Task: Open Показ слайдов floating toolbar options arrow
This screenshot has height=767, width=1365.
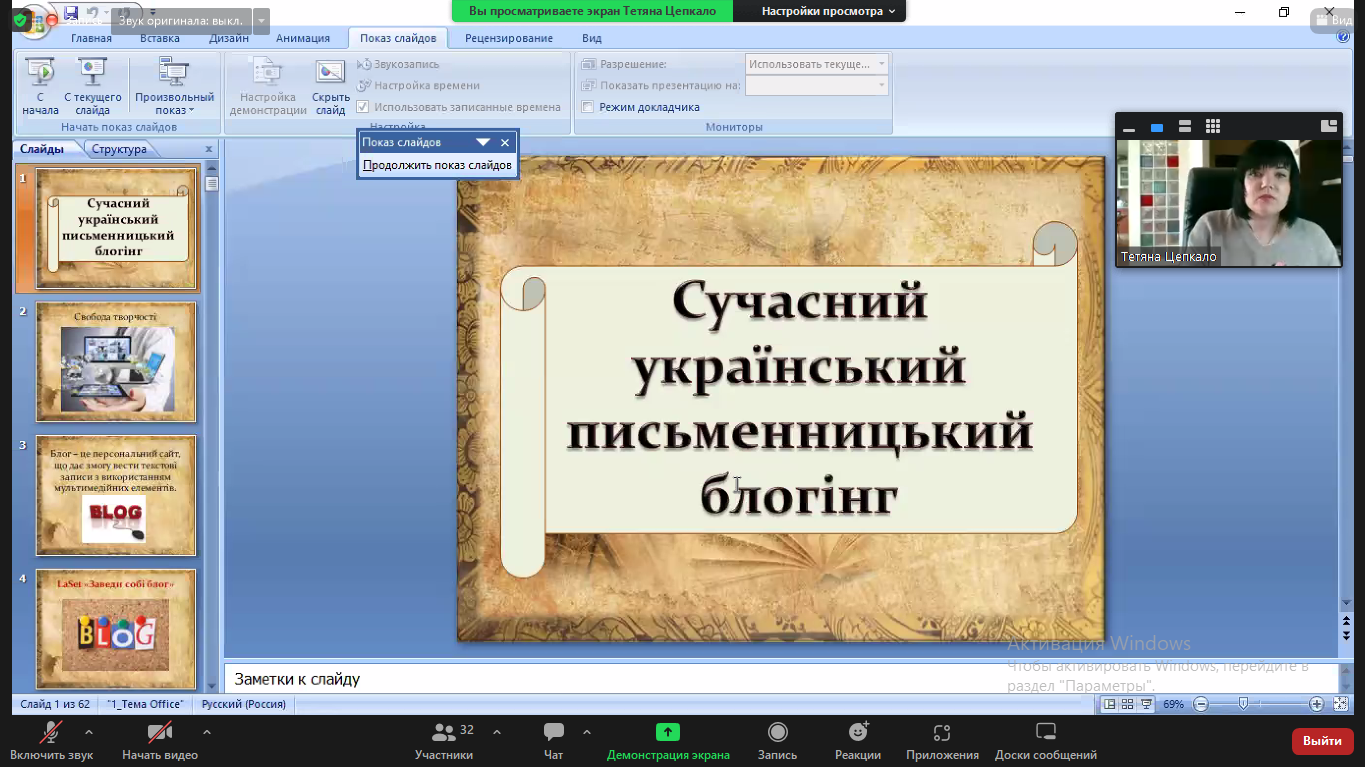Action: (x=483, y=143)
